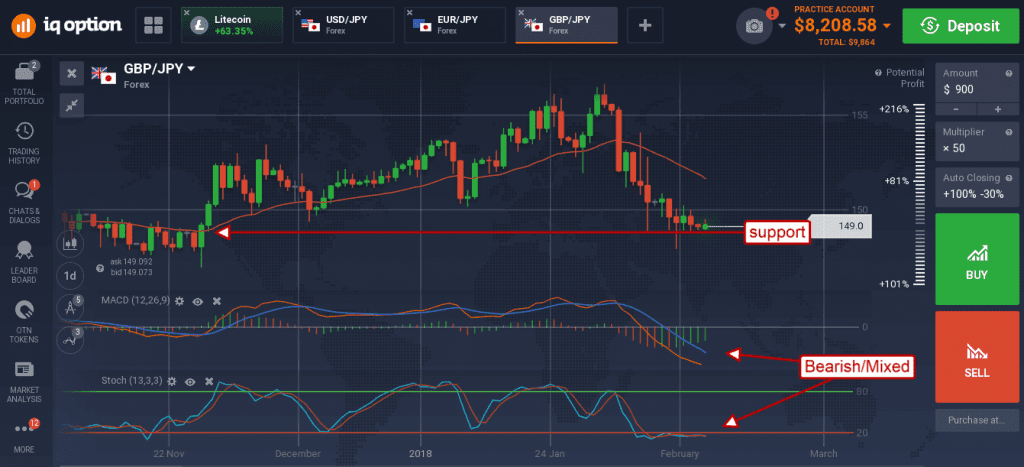Click the ask/bid help question icon
1024x467 pixels.
[100, 268]
